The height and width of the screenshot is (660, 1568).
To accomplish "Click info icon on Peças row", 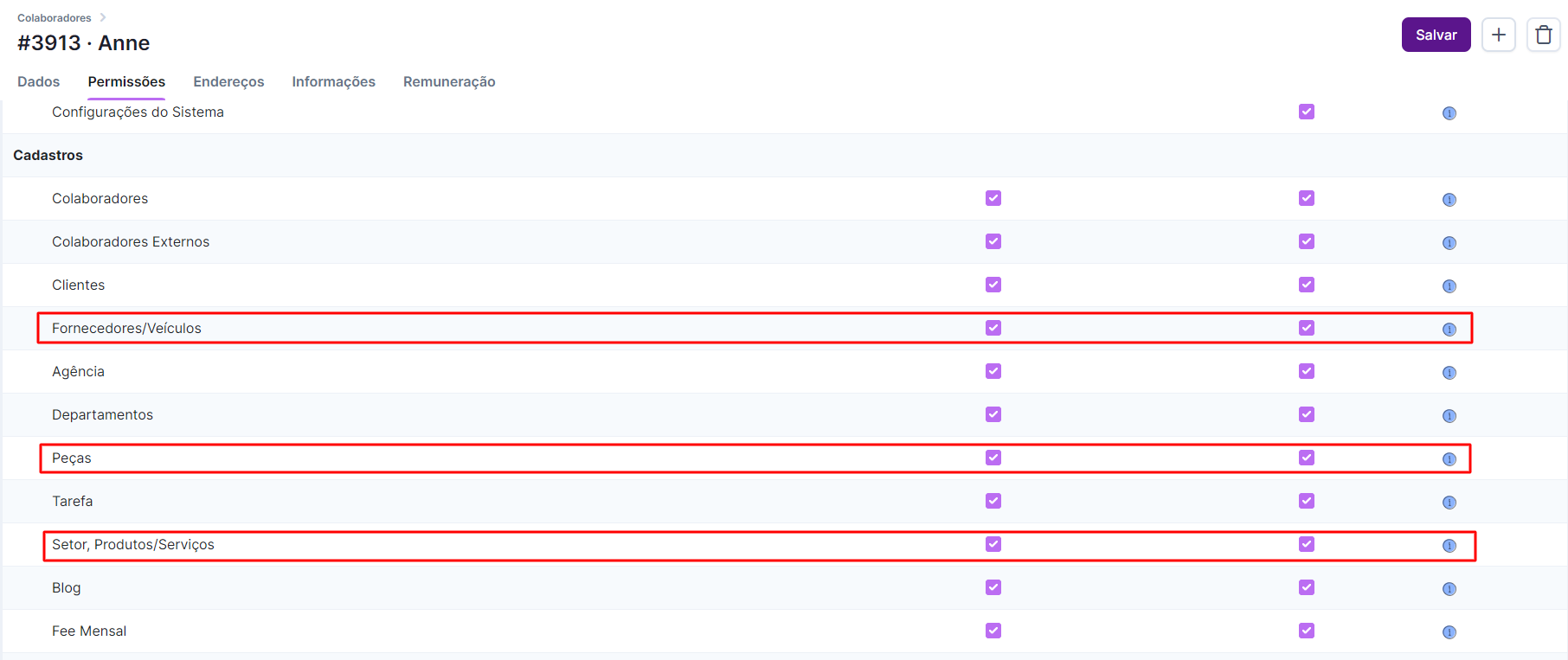I will pos(1449,459).
